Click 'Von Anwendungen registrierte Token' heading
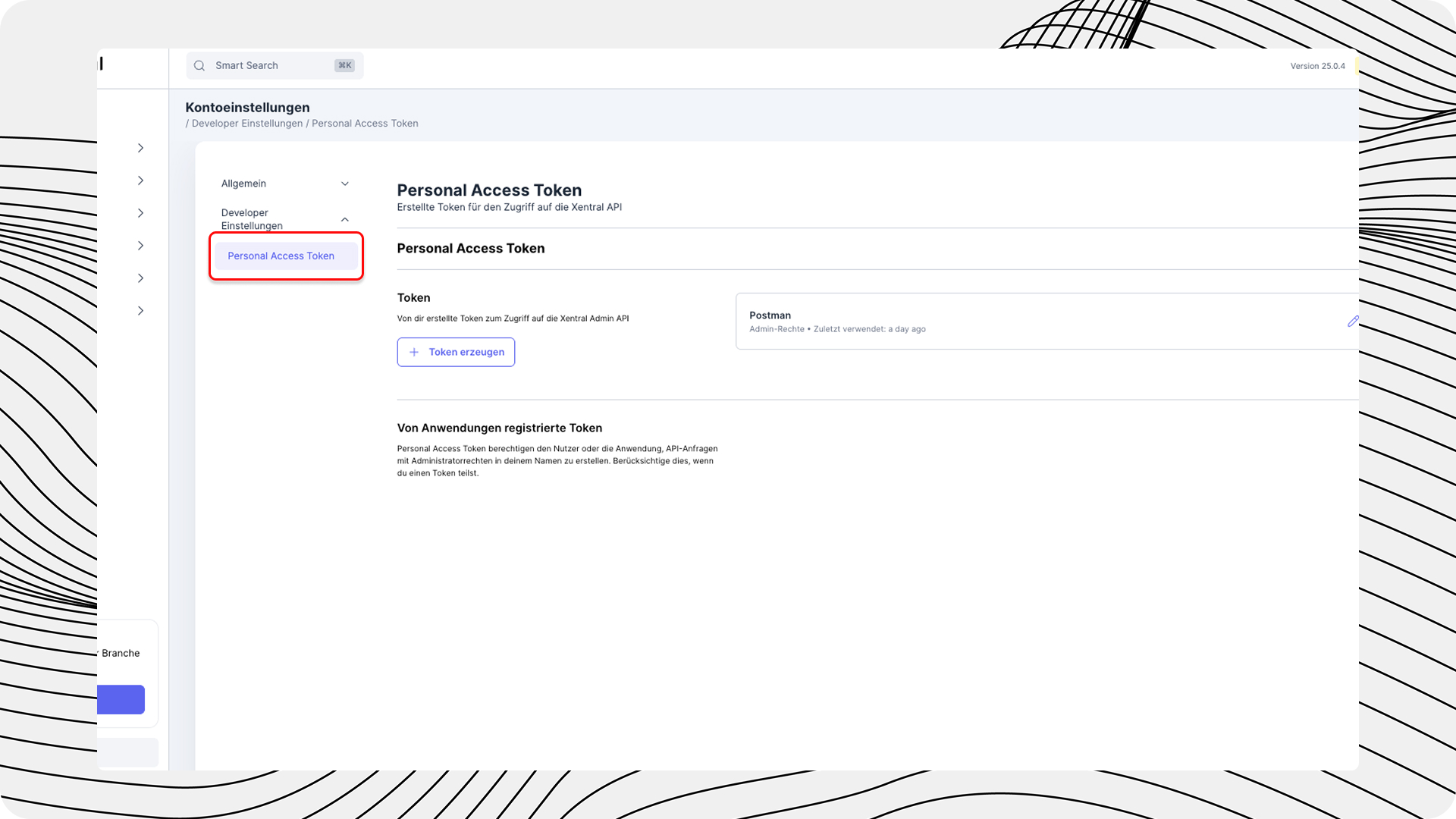Screen dimensions: 1456x819 click(499, 428)
